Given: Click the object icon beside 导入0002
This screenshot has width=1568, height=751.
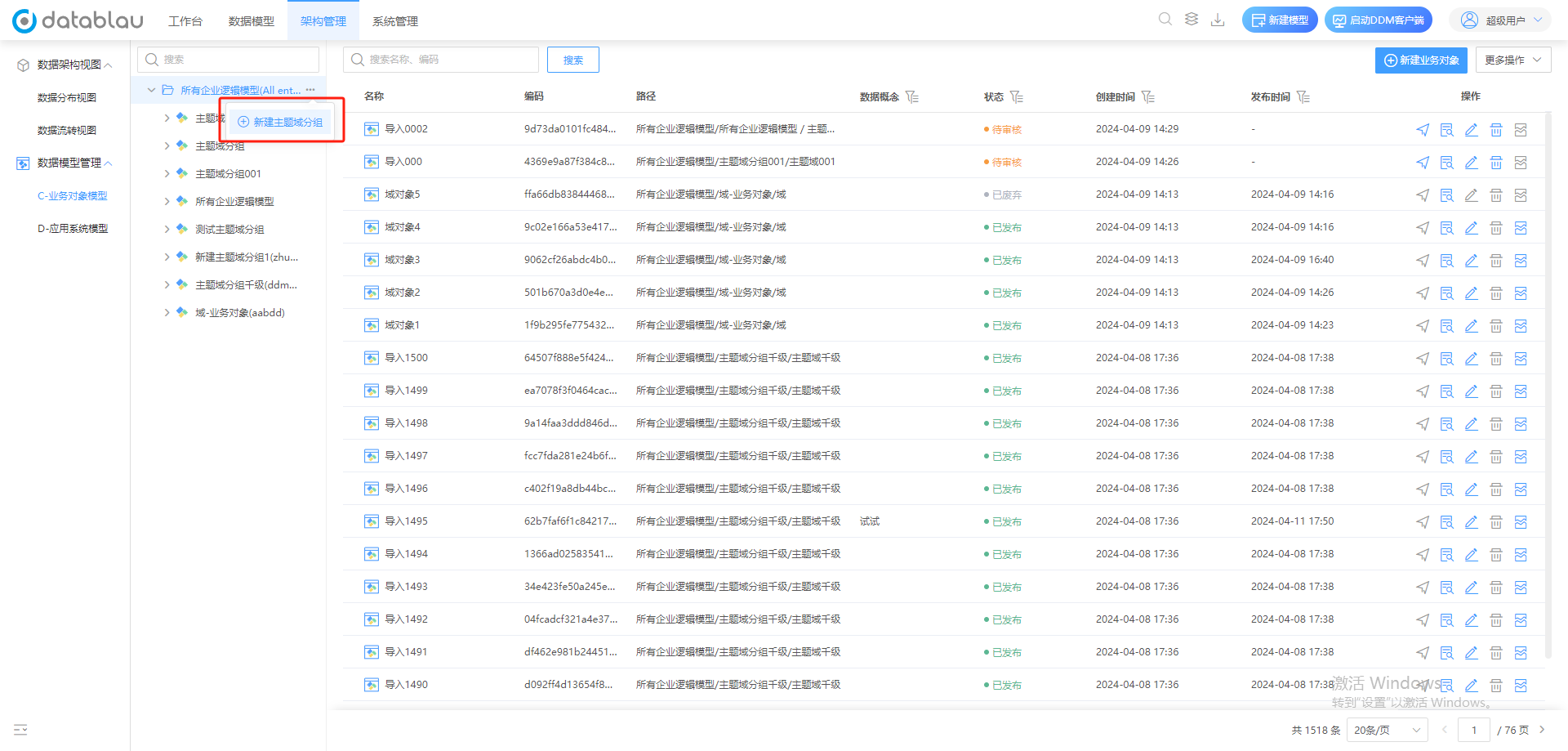Looking at the screenshot, I should click(372, 129).
